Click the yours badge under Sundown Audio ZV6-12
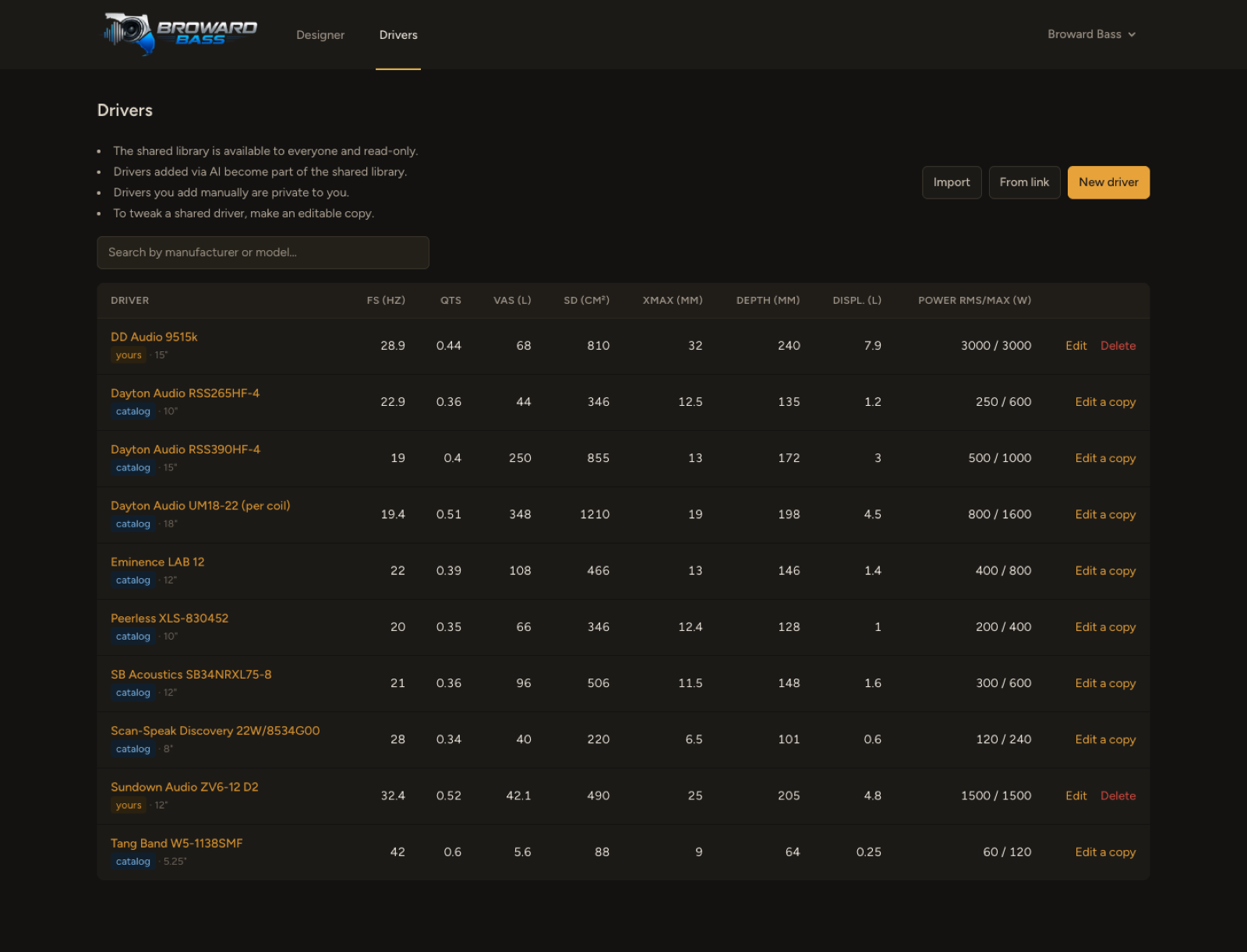Viewport: 1247px width, 952px height. [129, 806]
